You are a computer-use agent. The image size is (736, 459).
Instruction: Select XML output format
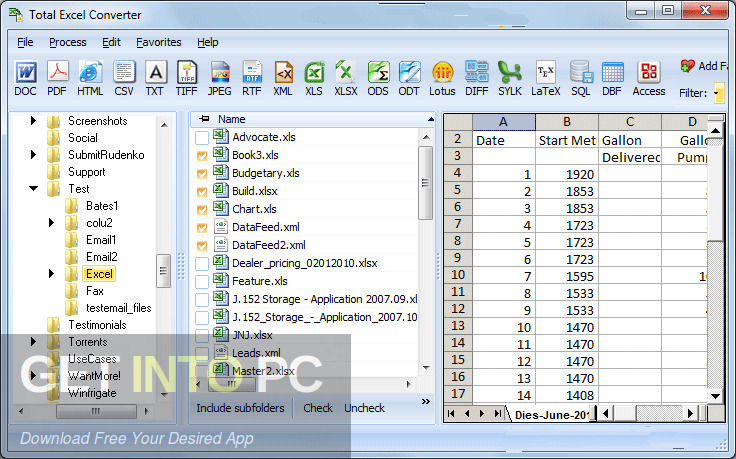tap(283, 78)
